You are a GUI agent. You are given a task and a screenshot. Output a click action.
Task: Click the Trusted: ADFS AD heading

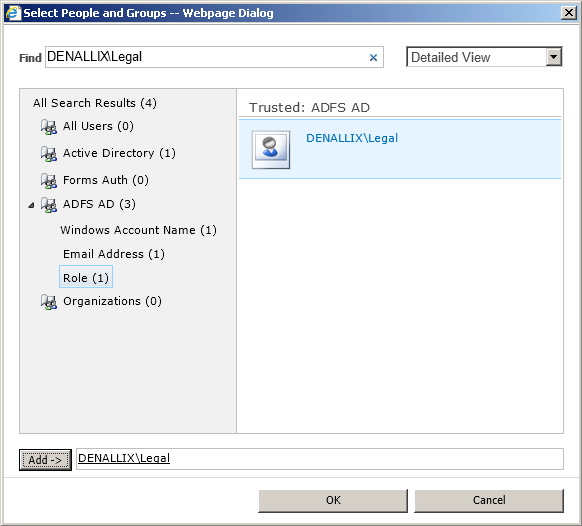(309, 108)
